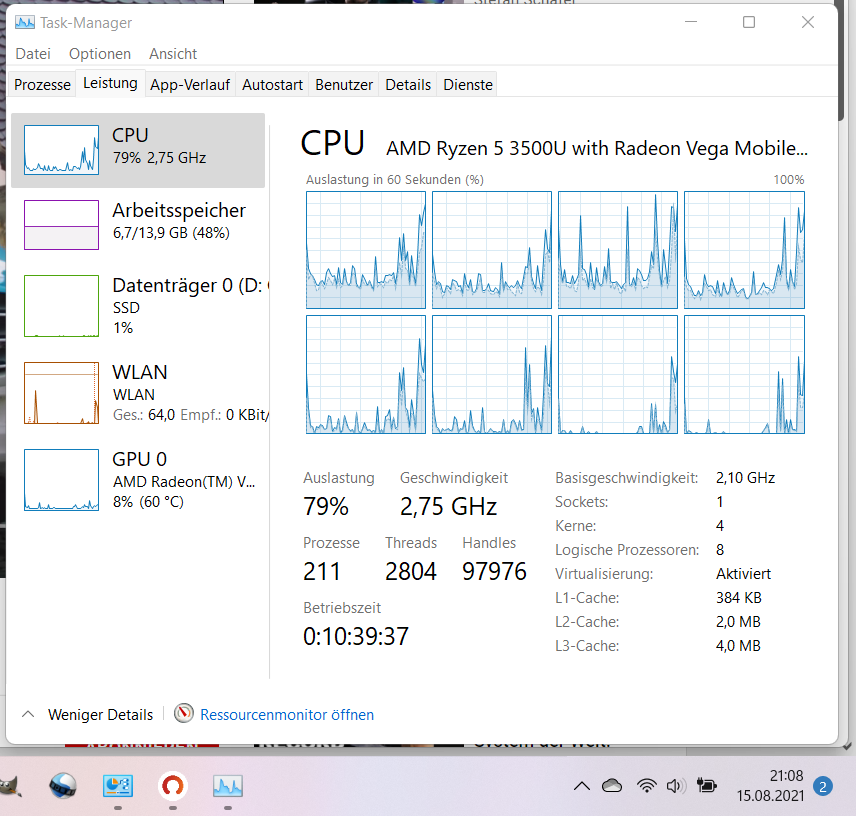This screenshot has height=816, width=856.
Task: Click the Virtualisierung Aktiviert value
Action: [x=743, y=574]
